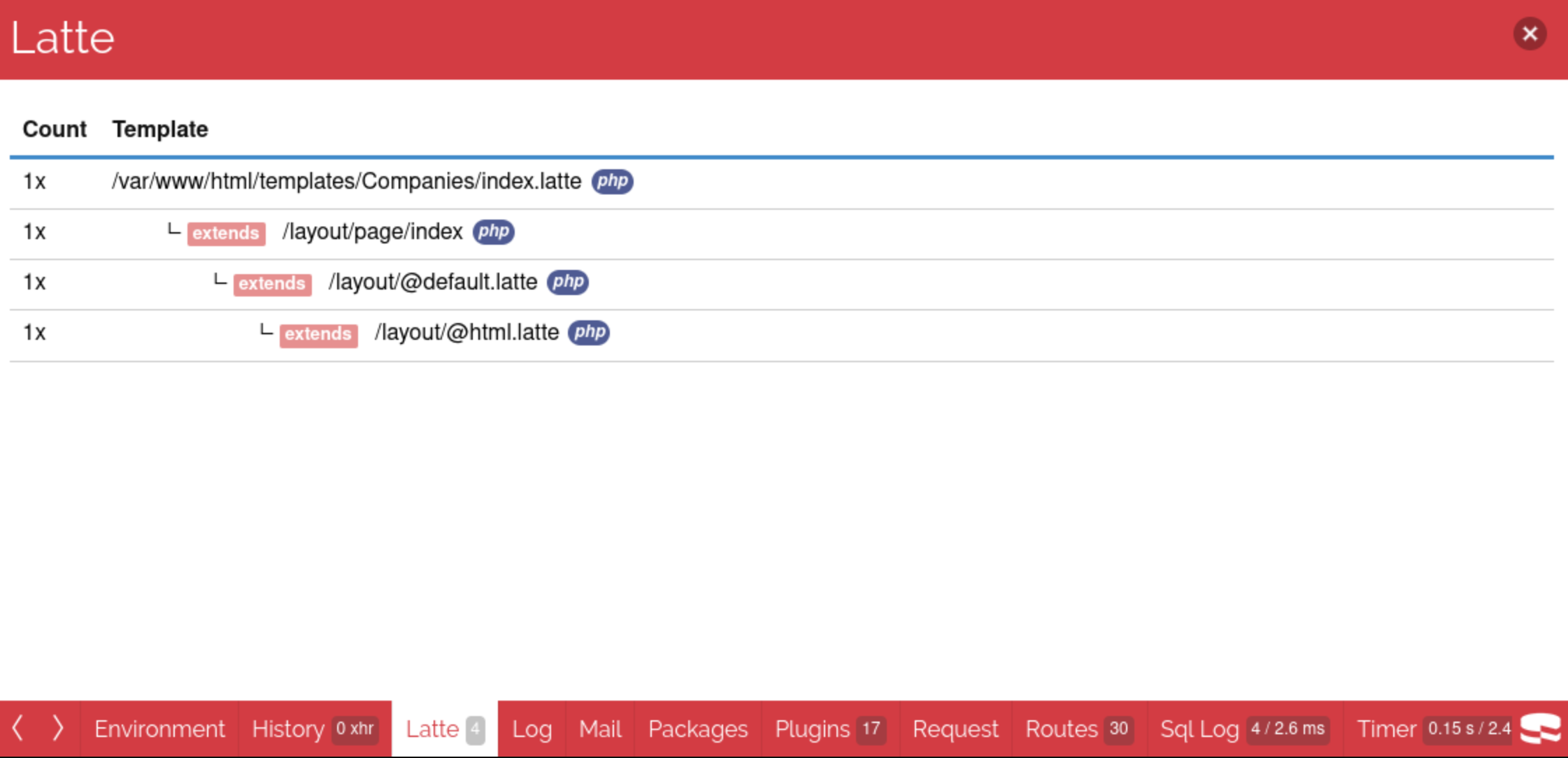Click the /var/www/html/templates/Companies/index.latte path
This screenshot has width=1568, height=758.
[x=346, y=181]
